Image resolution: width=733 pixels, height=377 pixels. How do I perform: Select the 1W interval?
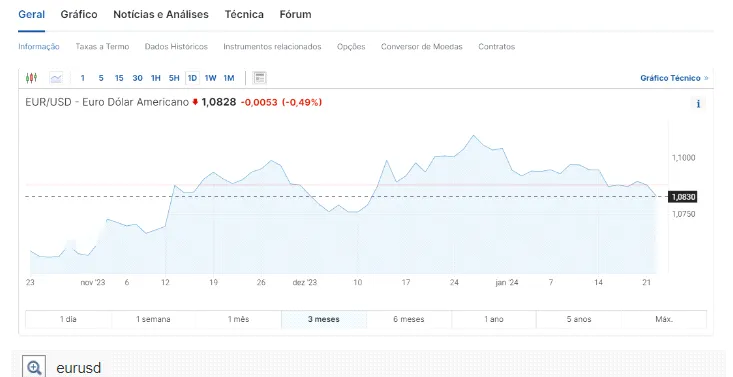210,78
